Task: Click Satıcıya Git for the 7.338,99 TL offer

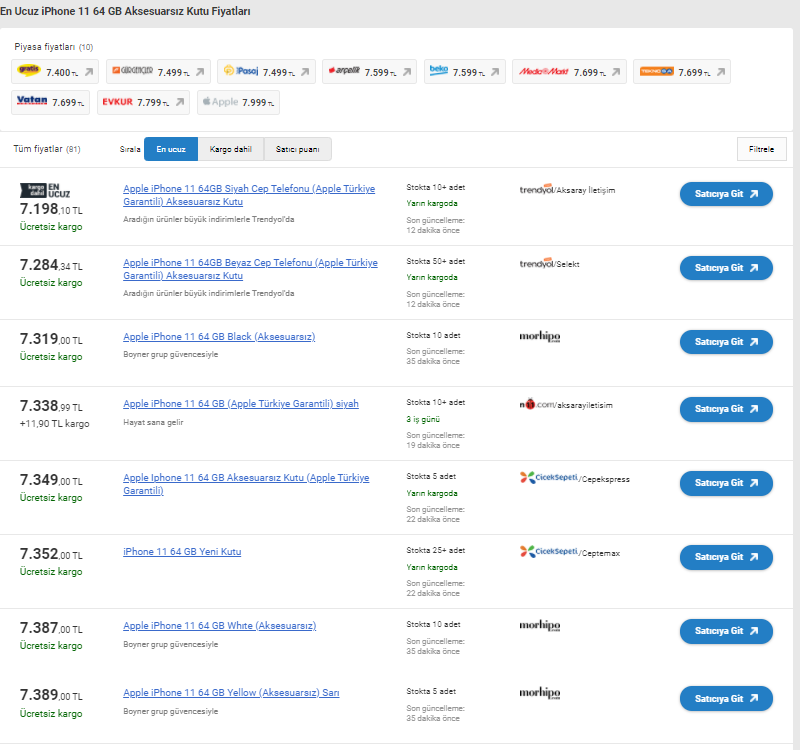Action: [x=726, y=409]
